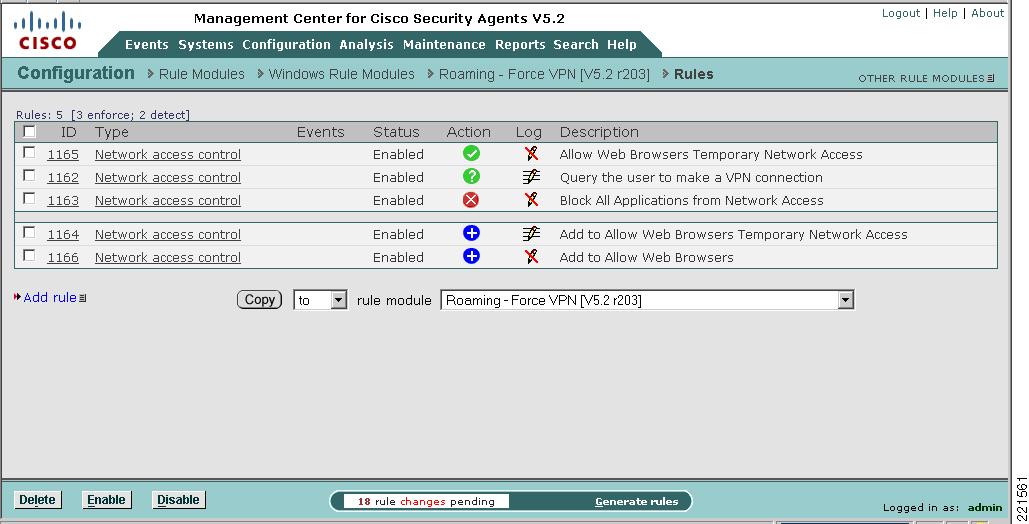Screen dimensions: 1029x524
Task: Click the no-log icon for rule 1165
Action: click(532, 154)
